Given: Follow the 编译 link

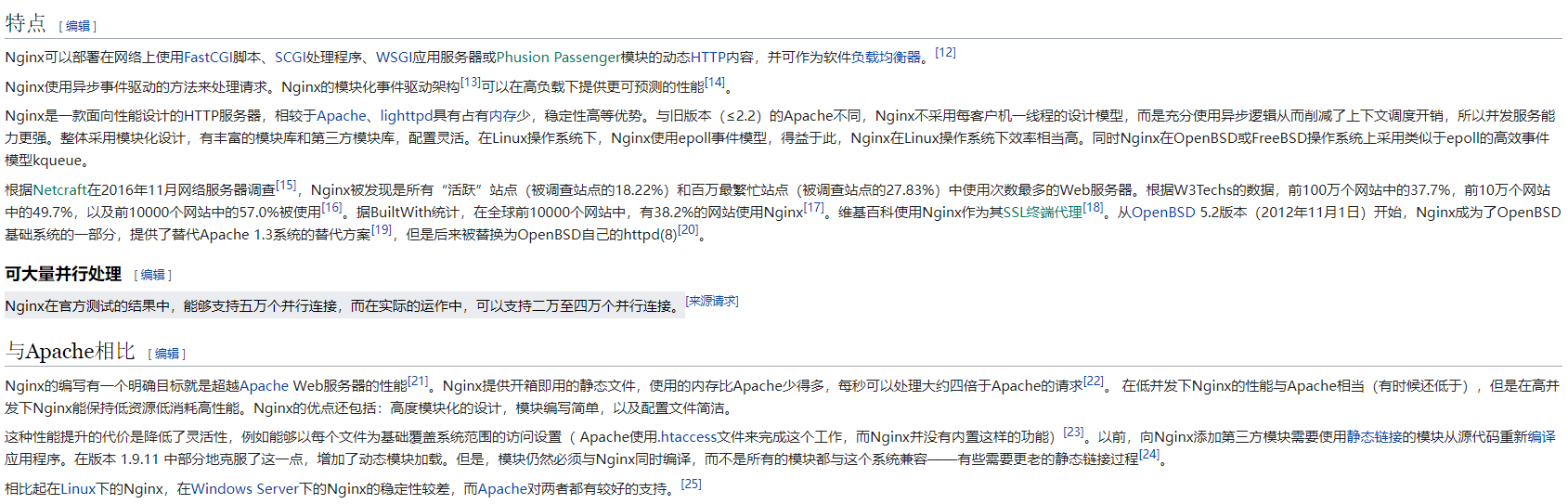Looking at the screenshot, I should (x=1542, y=437).
